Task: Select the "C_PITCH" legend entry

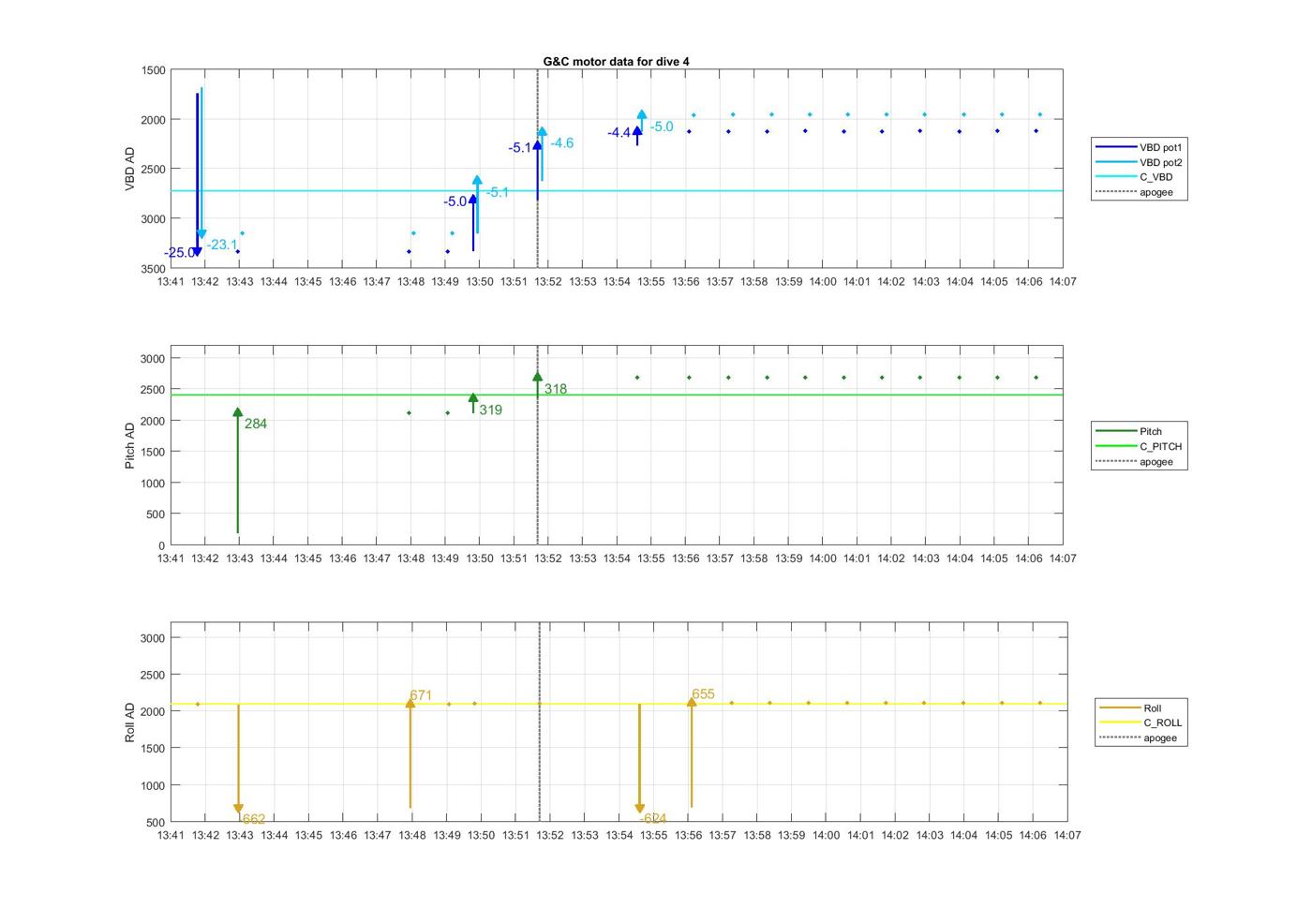Action: tap(1140, 446)
